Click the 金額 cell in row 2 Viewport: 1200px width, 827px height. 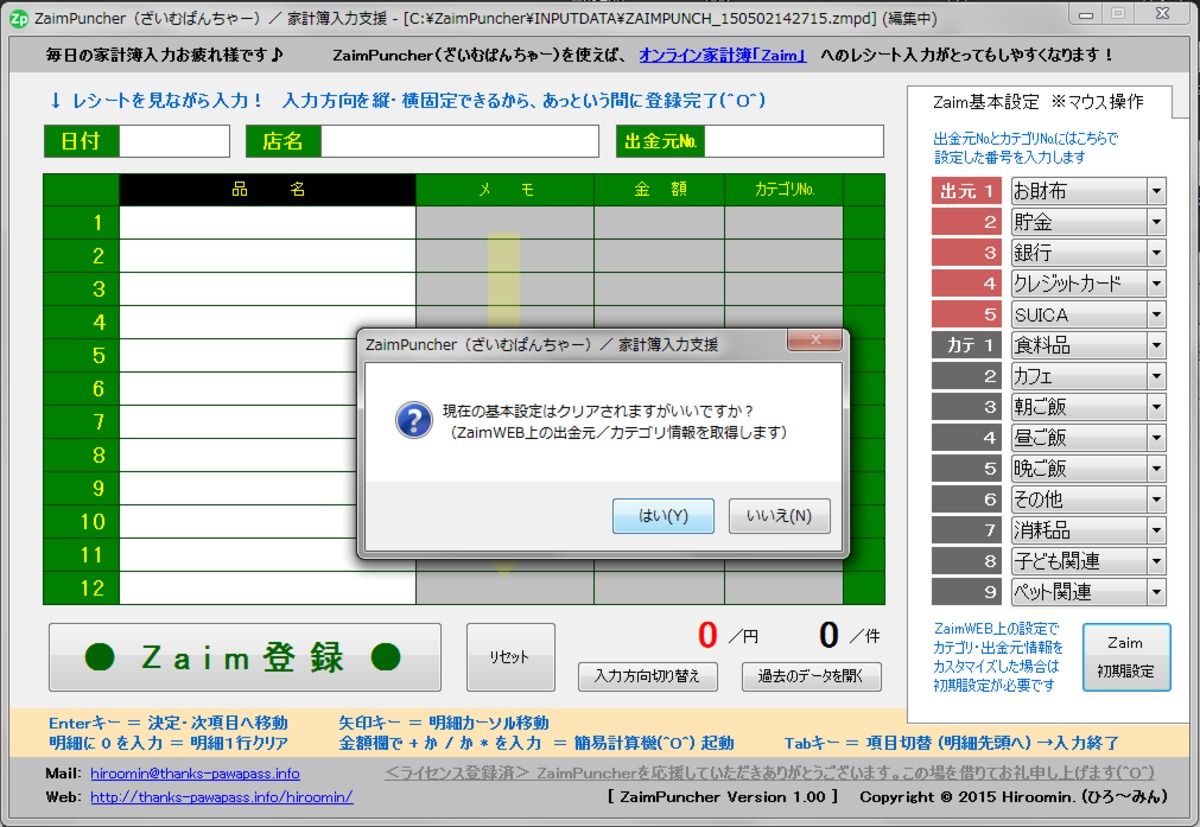click(659, 255)
